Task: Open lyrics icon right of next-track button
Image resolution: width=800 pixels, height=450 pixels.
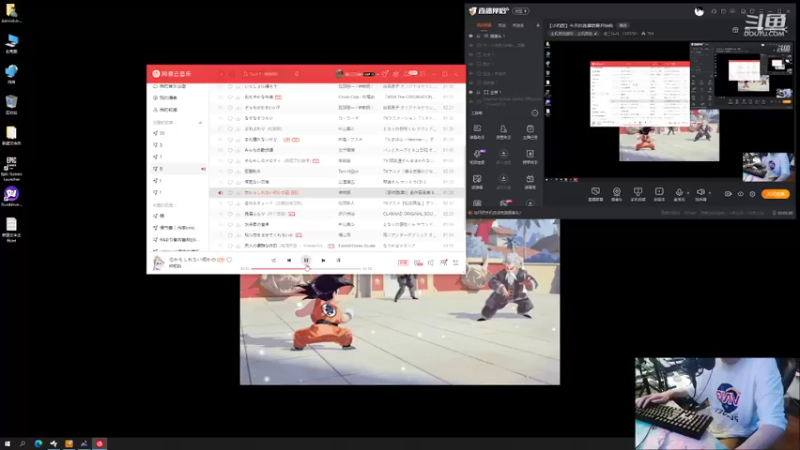Action: (x=338, y=260)
